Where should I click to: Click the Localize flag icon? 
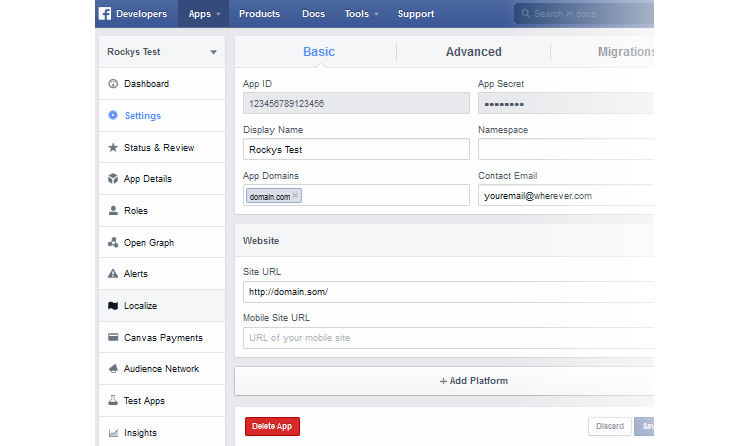tap(113, 305)
